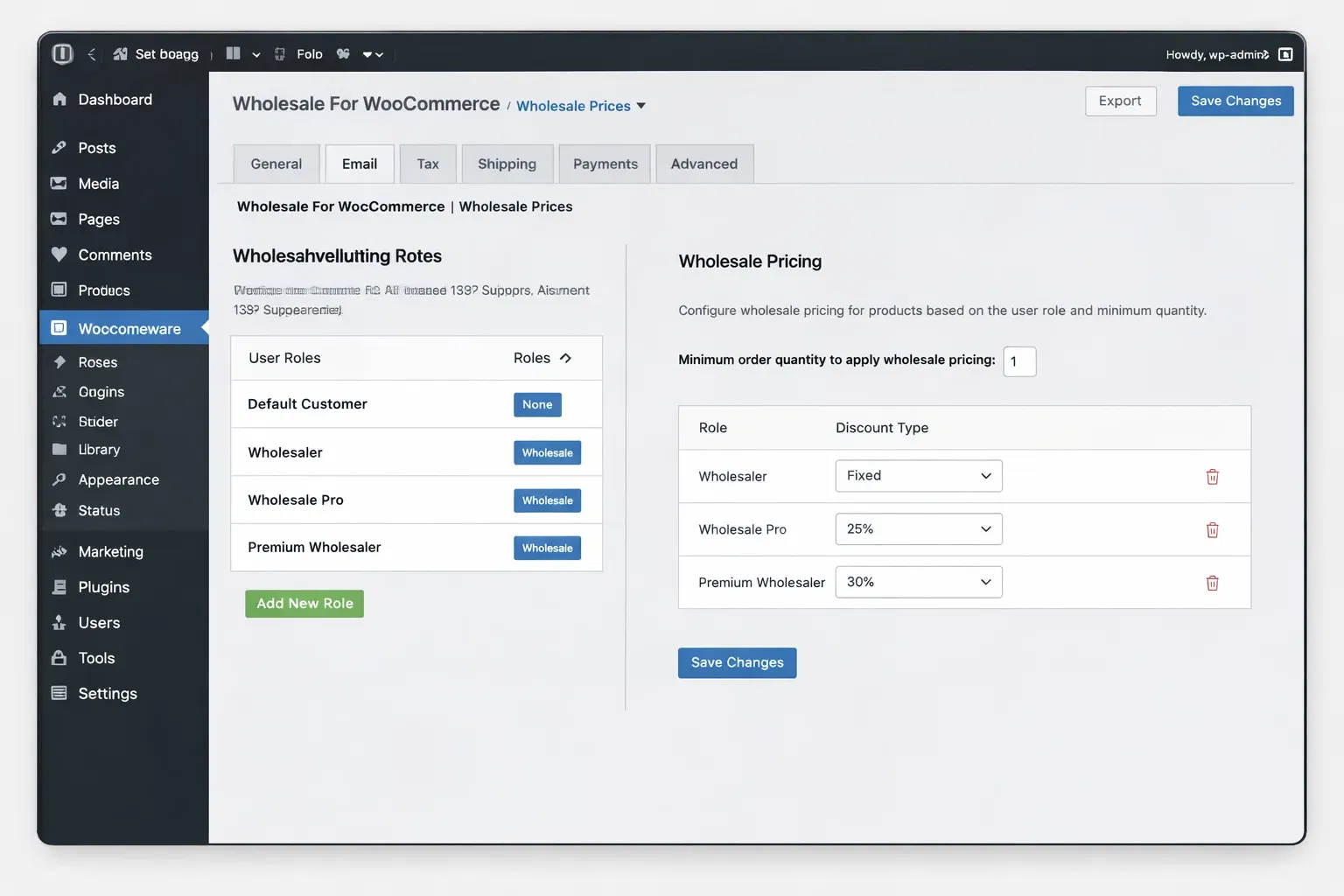This screenshot has height=896, width=1344.
Task: Open Dashboard from the sidebar home icon
Action: [59, 100]
